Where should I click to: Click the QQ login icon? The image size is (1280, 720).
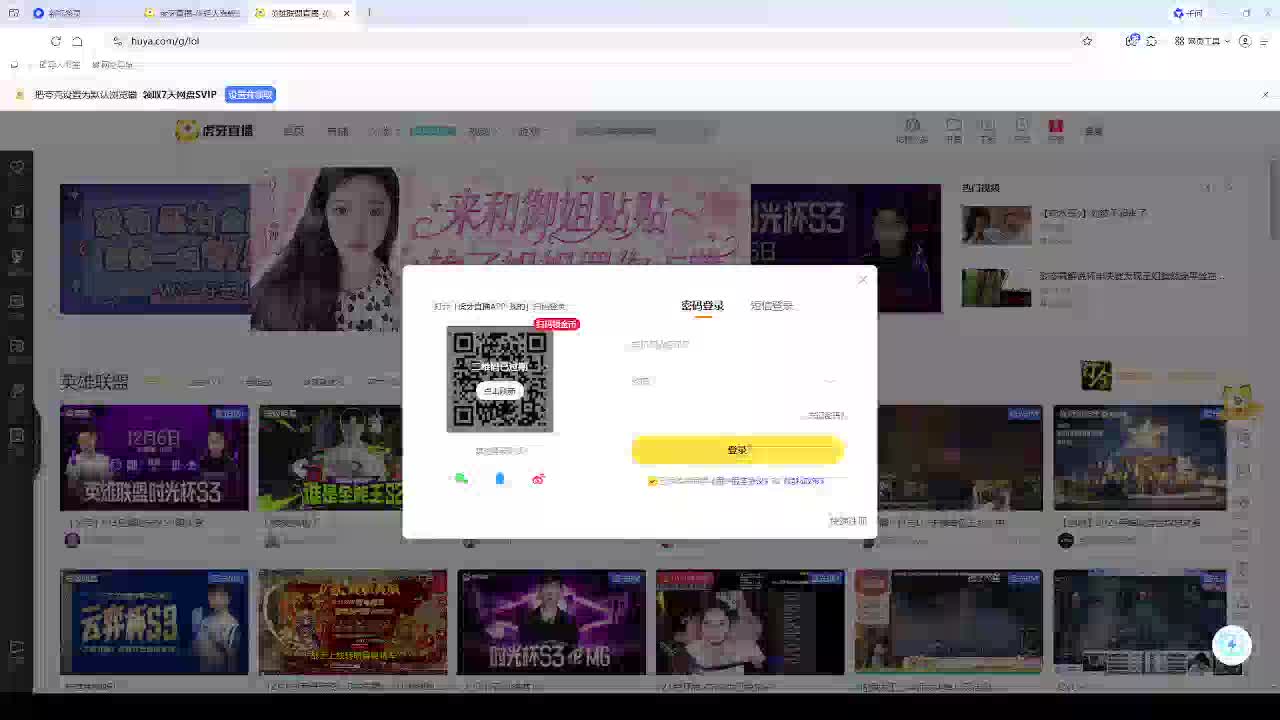pyautogui.click(x=500, y=479)
